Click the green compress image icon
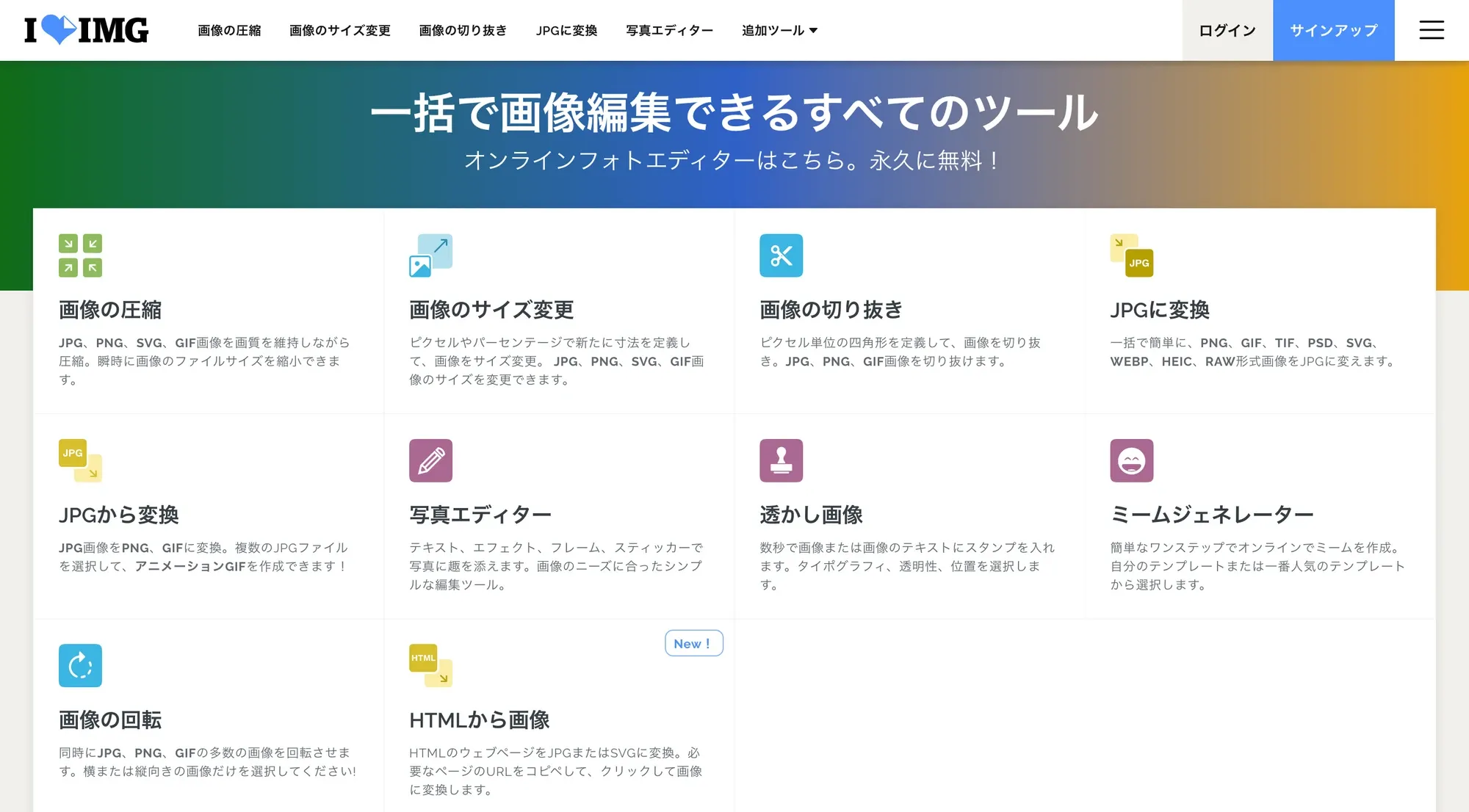This screenshot has height=812, width=1469. click(x=80, y=255)
